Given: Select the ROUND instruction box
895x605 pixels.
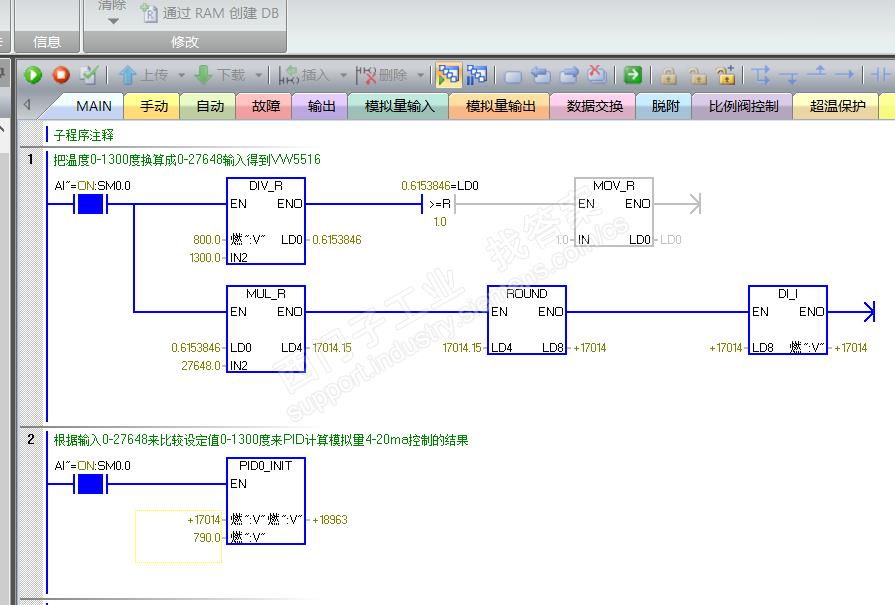Looking at the screenshot, I should pyautogui.click(x=527, y=320).
